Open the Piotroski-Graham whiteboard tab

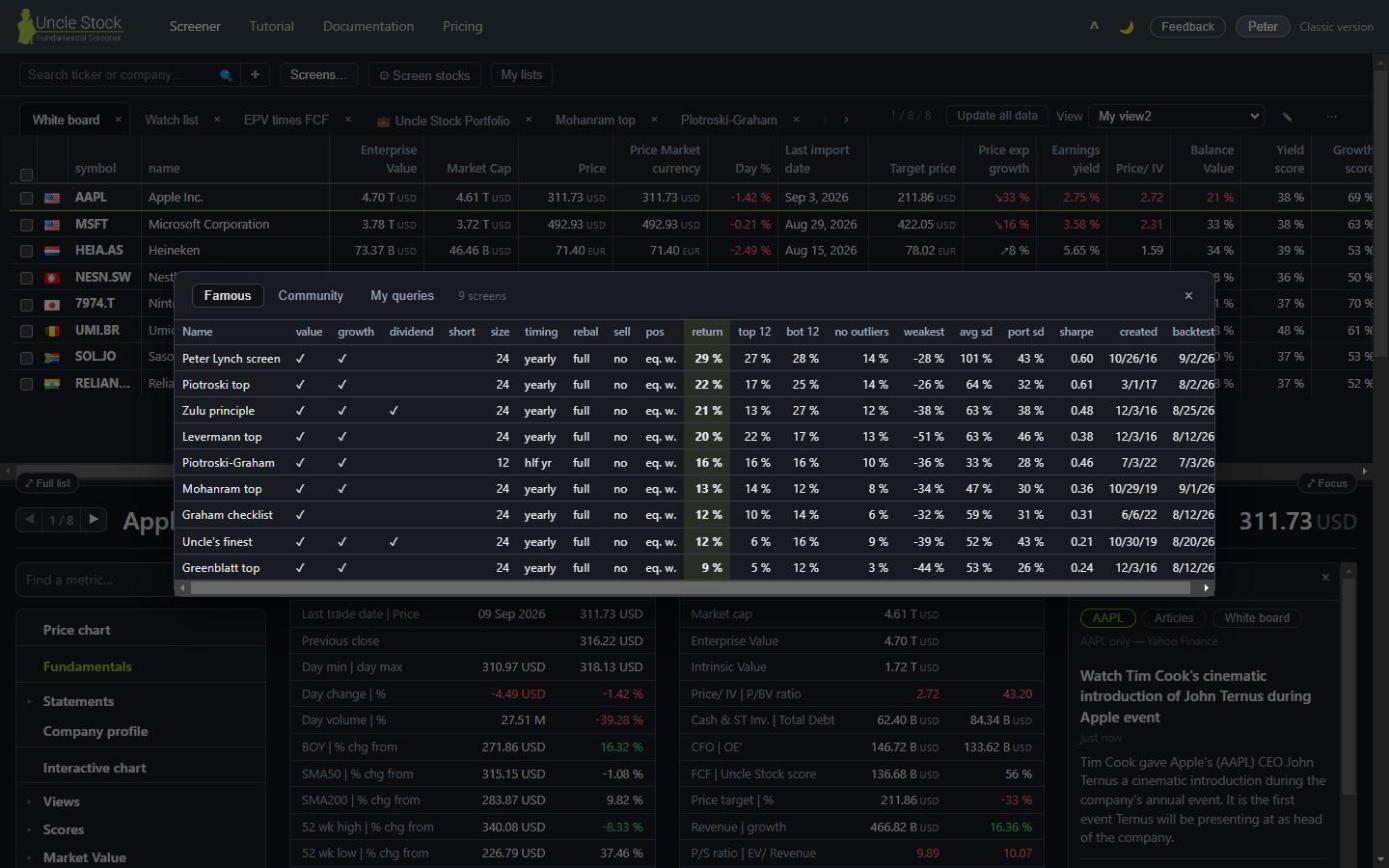[x=729, y=120]
